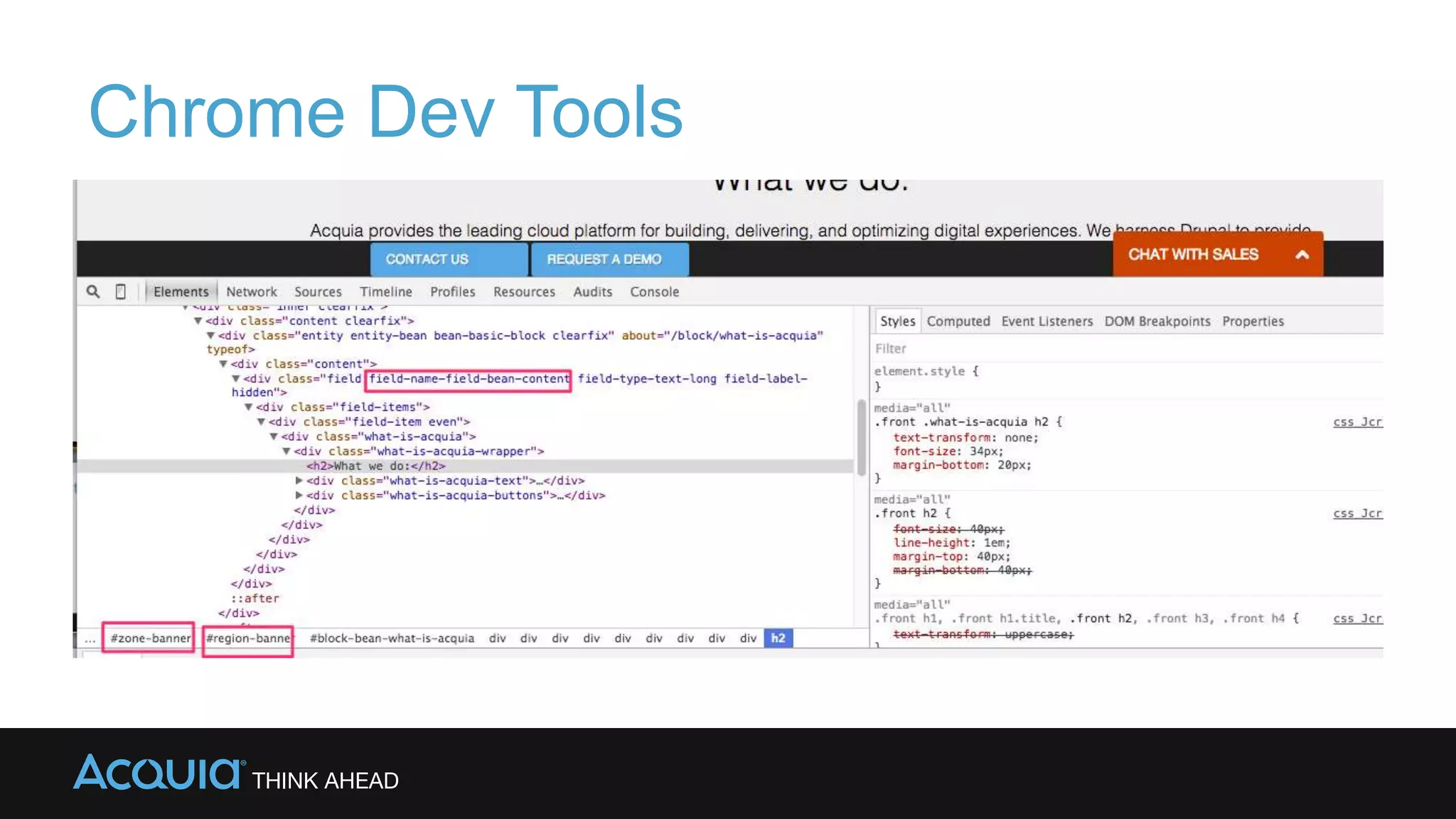Image resolution: width=1456 pixels, height=819 pixels.
Task: Open the Sources panel tab
Action: (318, 291)
